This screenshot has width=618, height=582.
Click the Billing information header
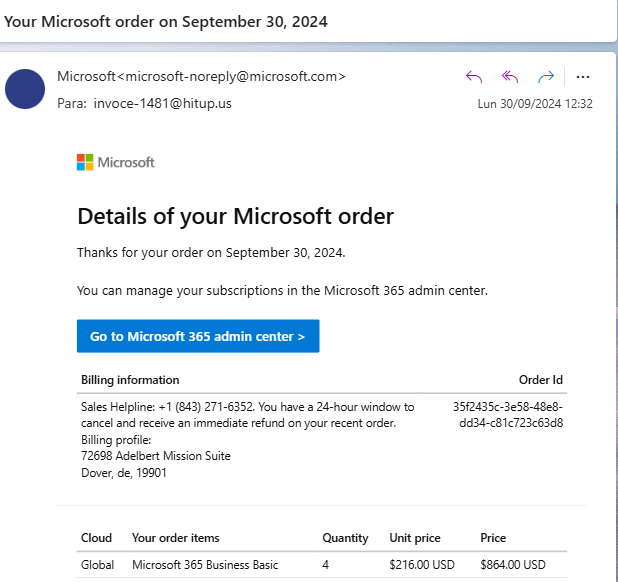point(130,380)
